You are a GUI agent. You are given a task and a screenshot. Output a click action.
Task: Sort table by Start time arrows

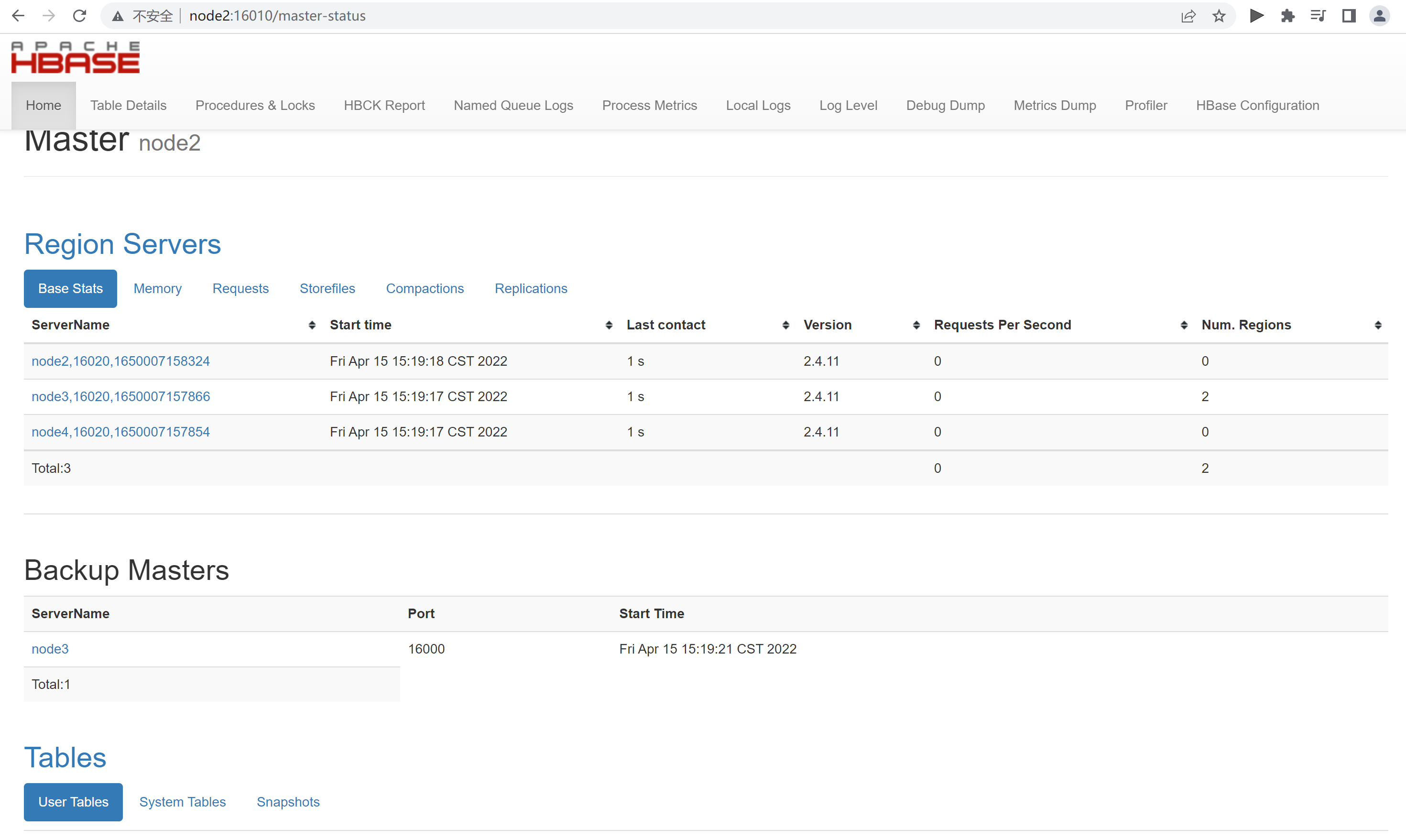(609, 325)
